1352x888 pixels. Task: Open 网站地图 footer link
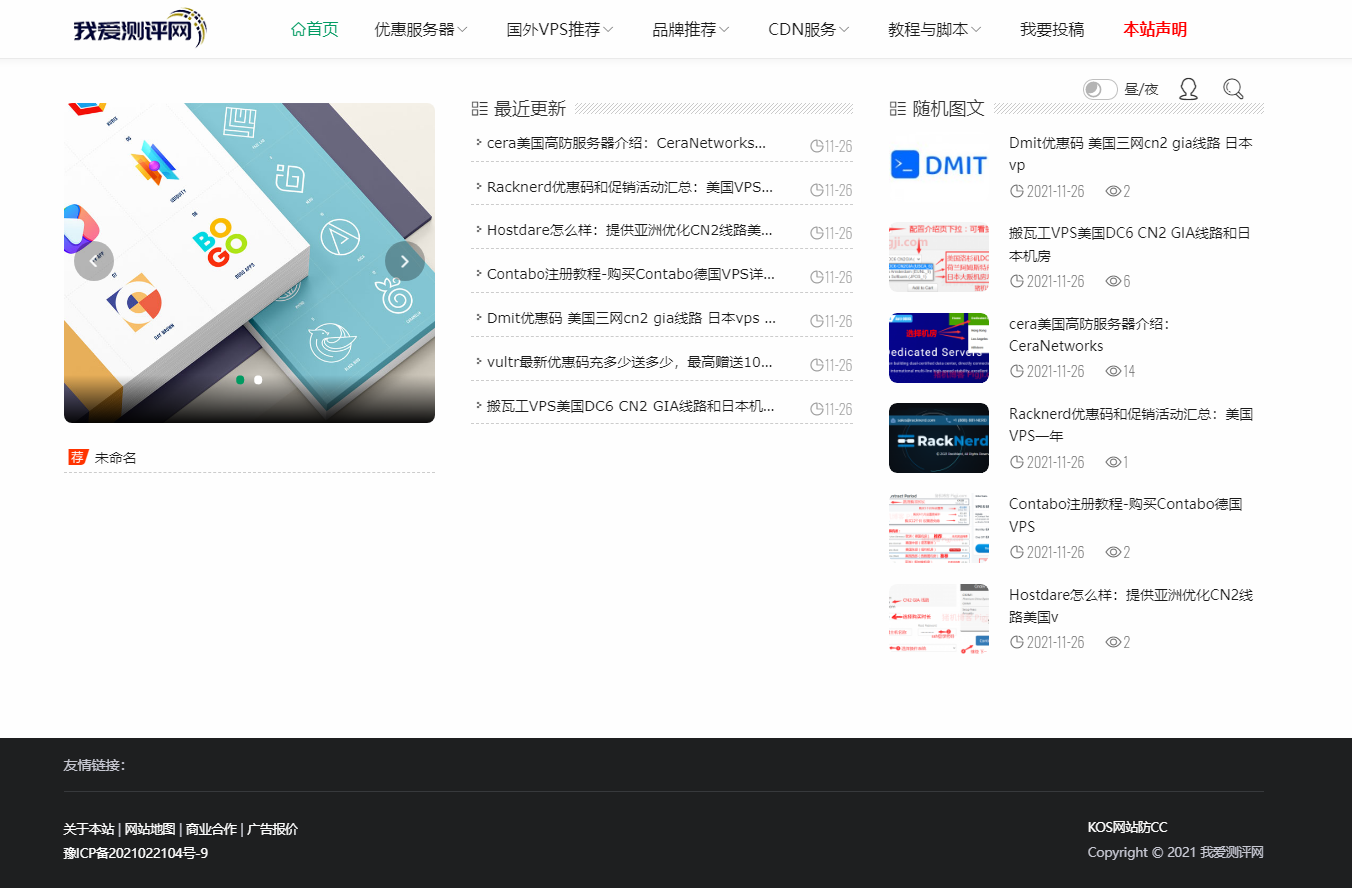click(150, 829)
